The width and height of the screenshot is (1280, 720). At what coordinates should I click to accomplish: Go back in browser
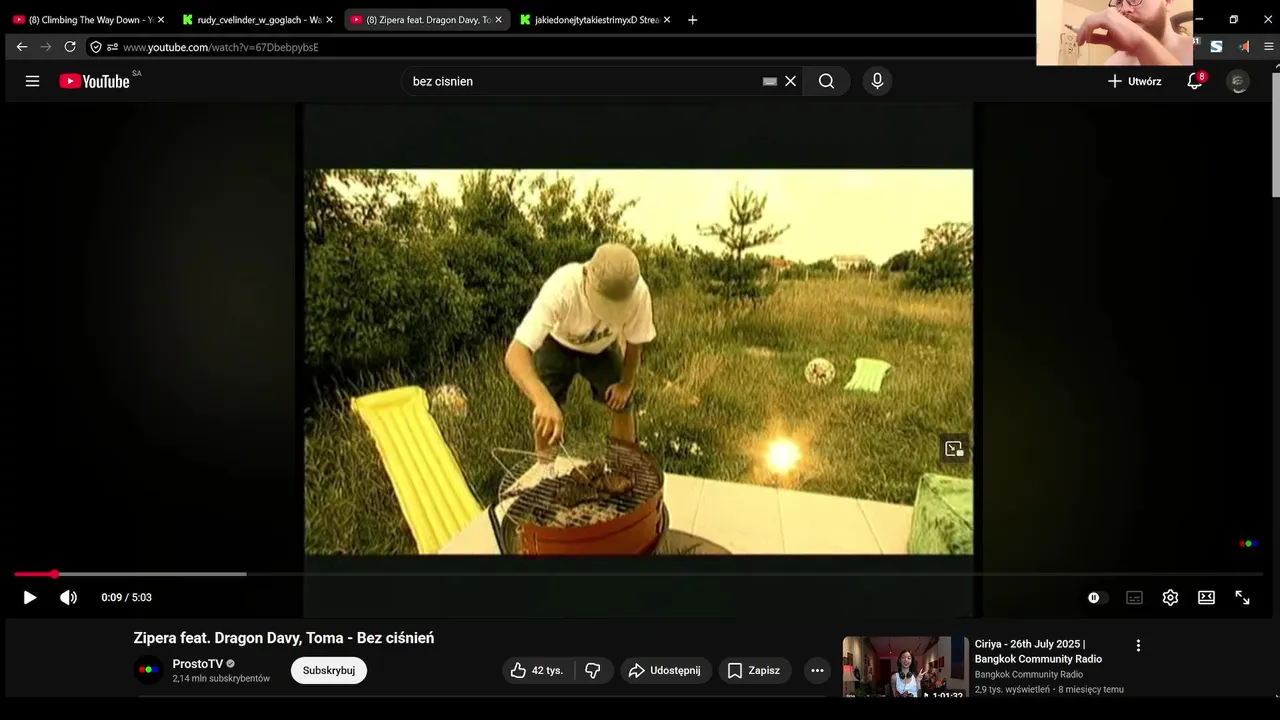point(22,47)
